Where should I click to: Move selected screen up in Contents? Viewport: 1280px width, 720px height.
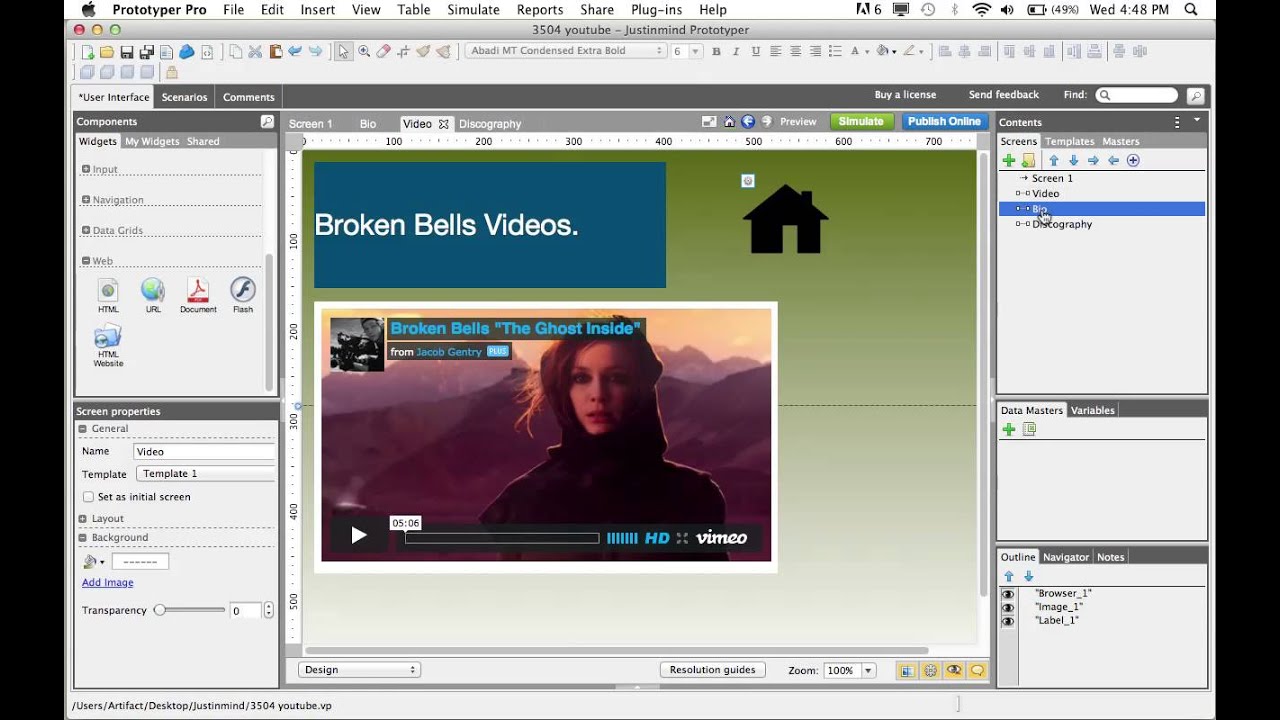1053,160
